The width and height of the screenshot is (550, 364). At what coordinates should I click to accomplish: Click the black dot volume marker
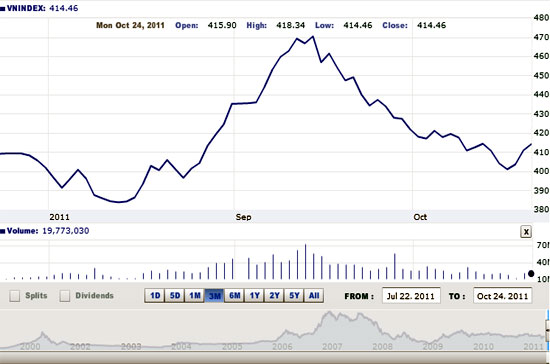click(x=531, y=273)
